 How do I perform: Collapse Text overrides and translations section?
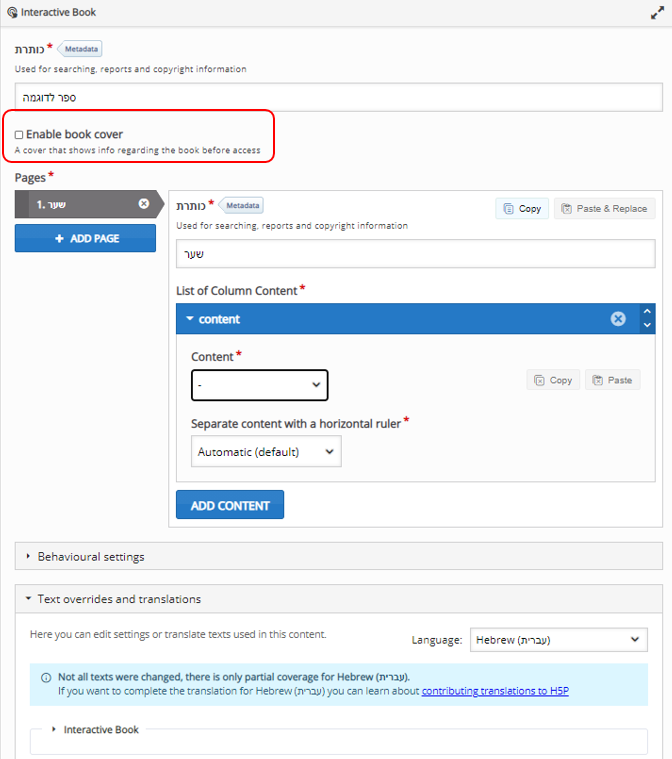[x=118, y=599]
